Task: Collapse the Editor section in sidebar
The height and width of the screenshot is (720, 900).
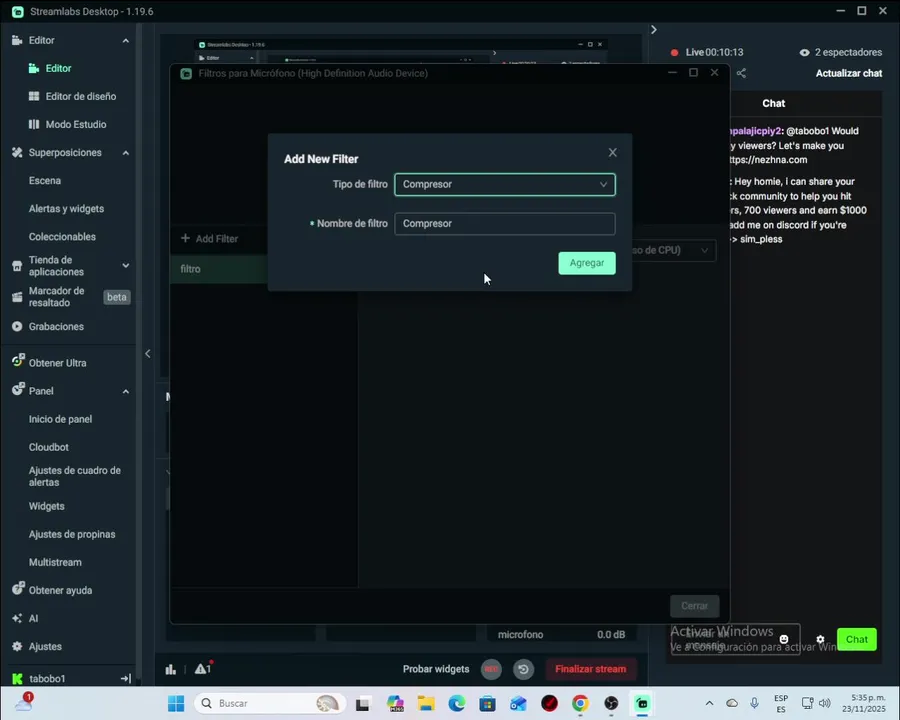Action: 126,41
